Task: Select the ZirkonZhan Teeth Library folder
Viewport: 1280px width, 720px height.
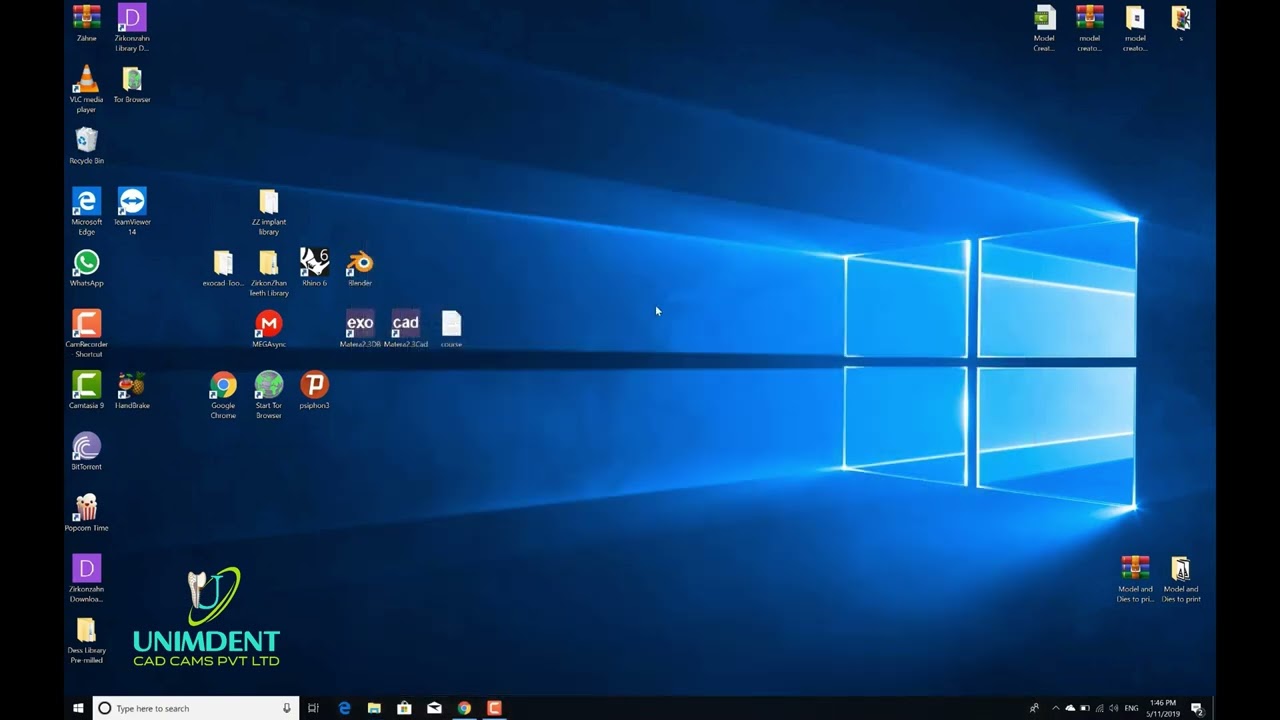Action: tap(268, 273)
